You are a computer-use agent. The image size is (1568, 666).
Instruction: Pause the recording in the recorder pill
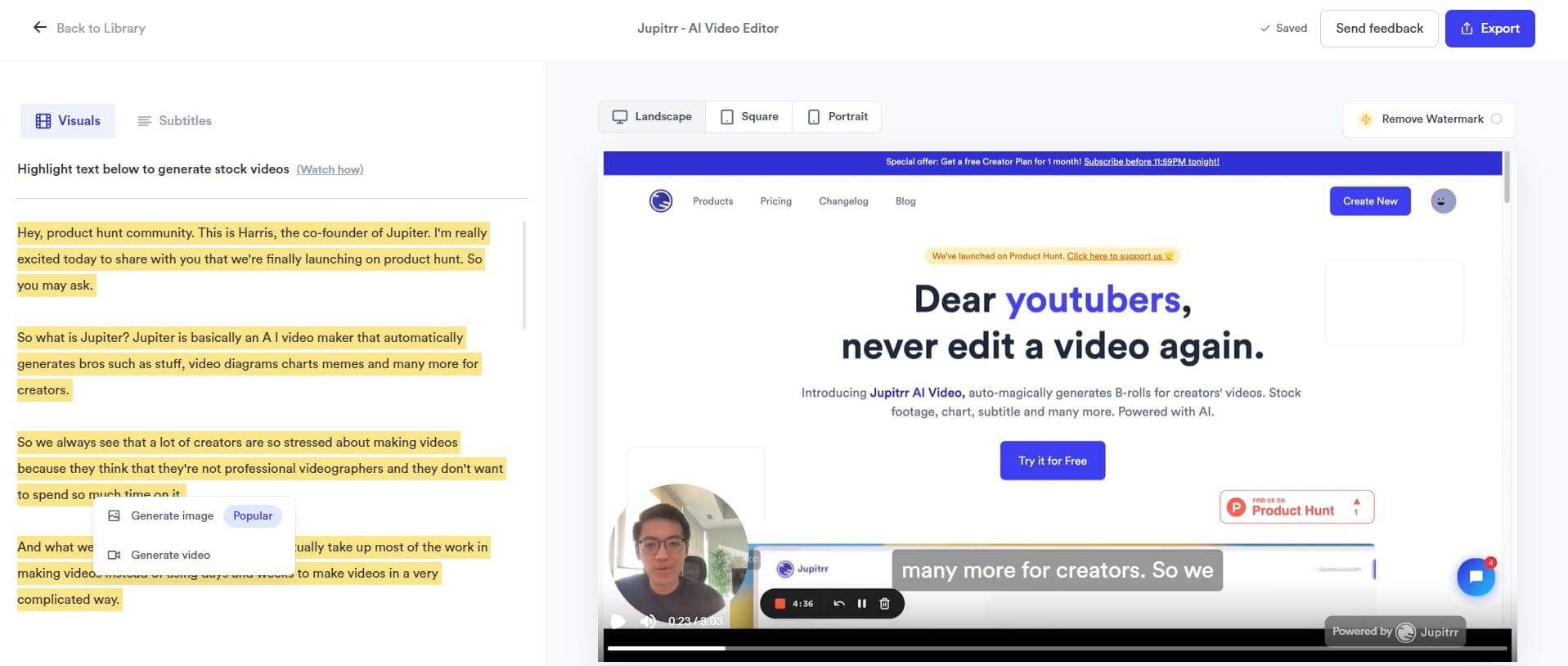pyautogui.click(x=861, y=604)
